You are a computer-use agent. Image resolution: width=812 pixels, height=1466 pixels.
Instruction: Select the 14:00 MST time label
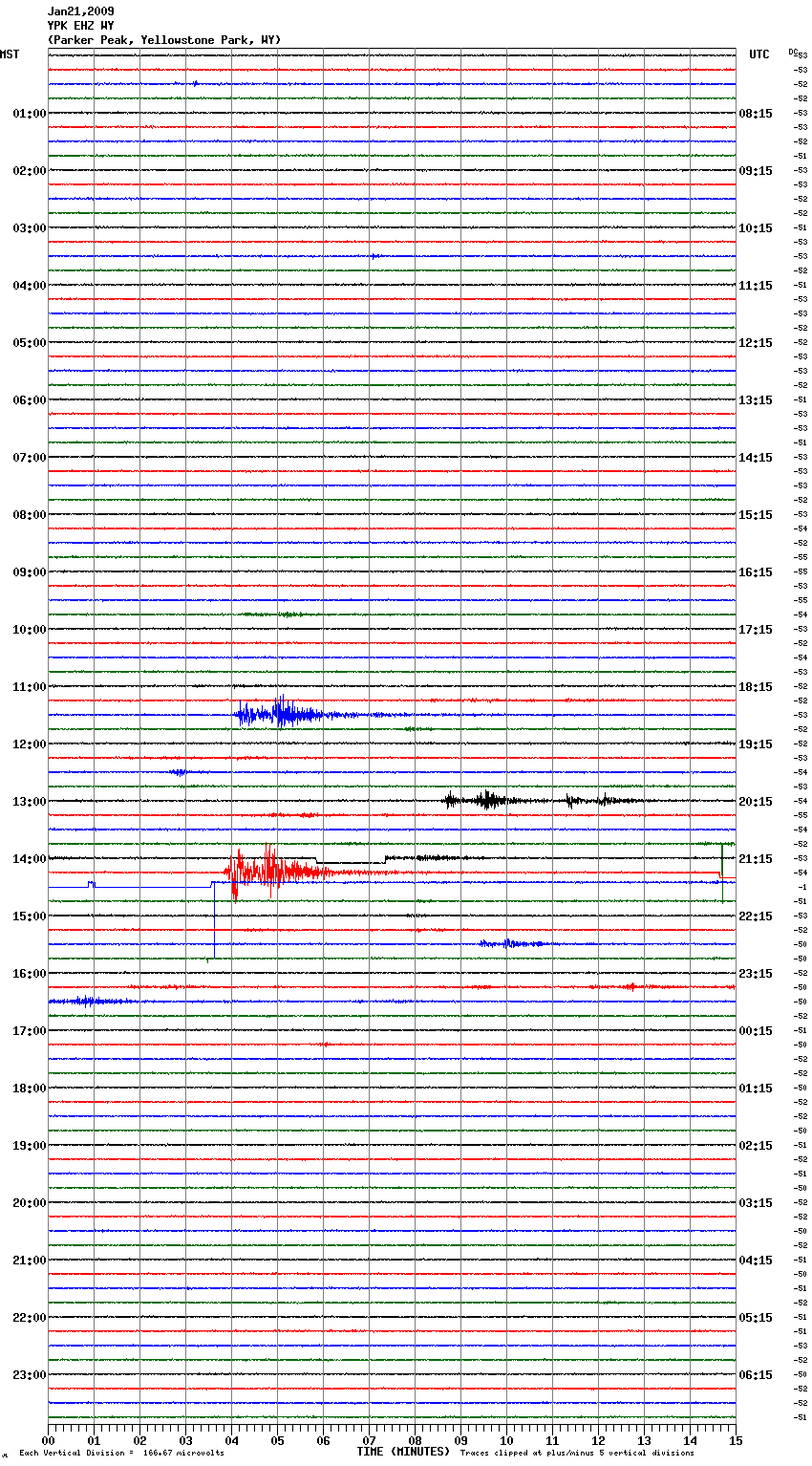(30, 859)
